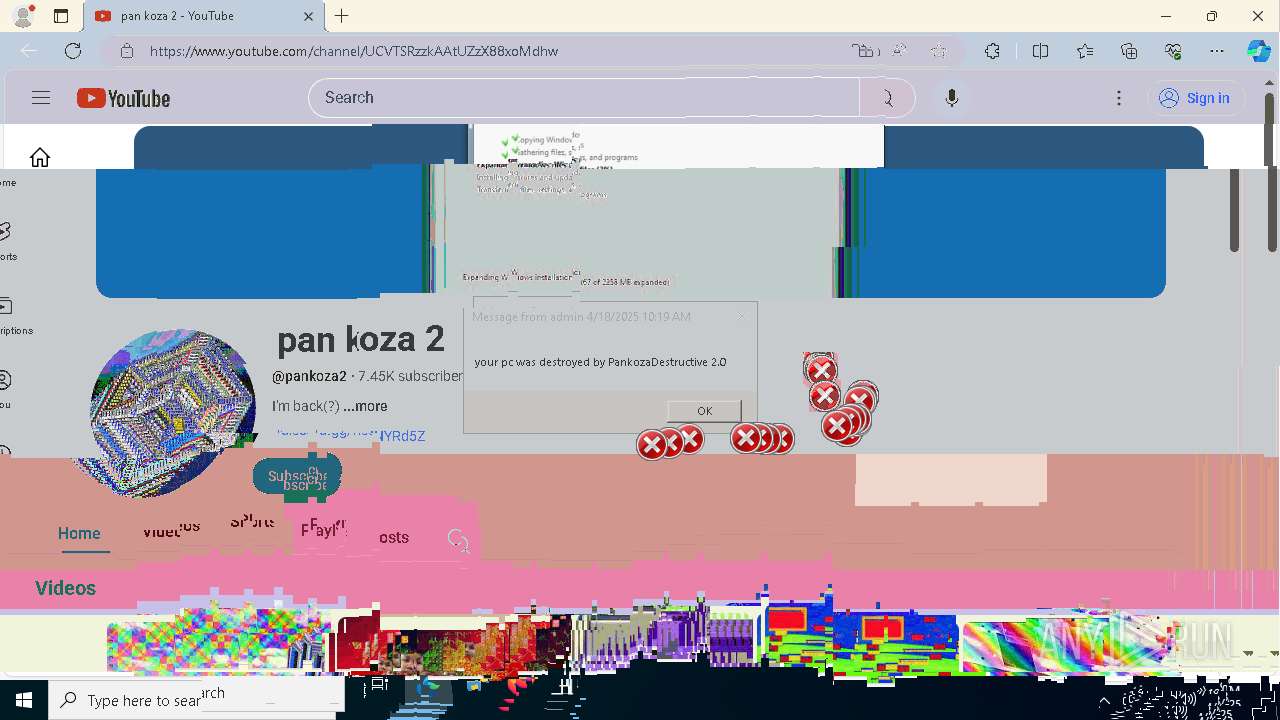The width and height of the screenshot is (1280, 720).
Task: Open Edge Collections
Action: 1129,51
